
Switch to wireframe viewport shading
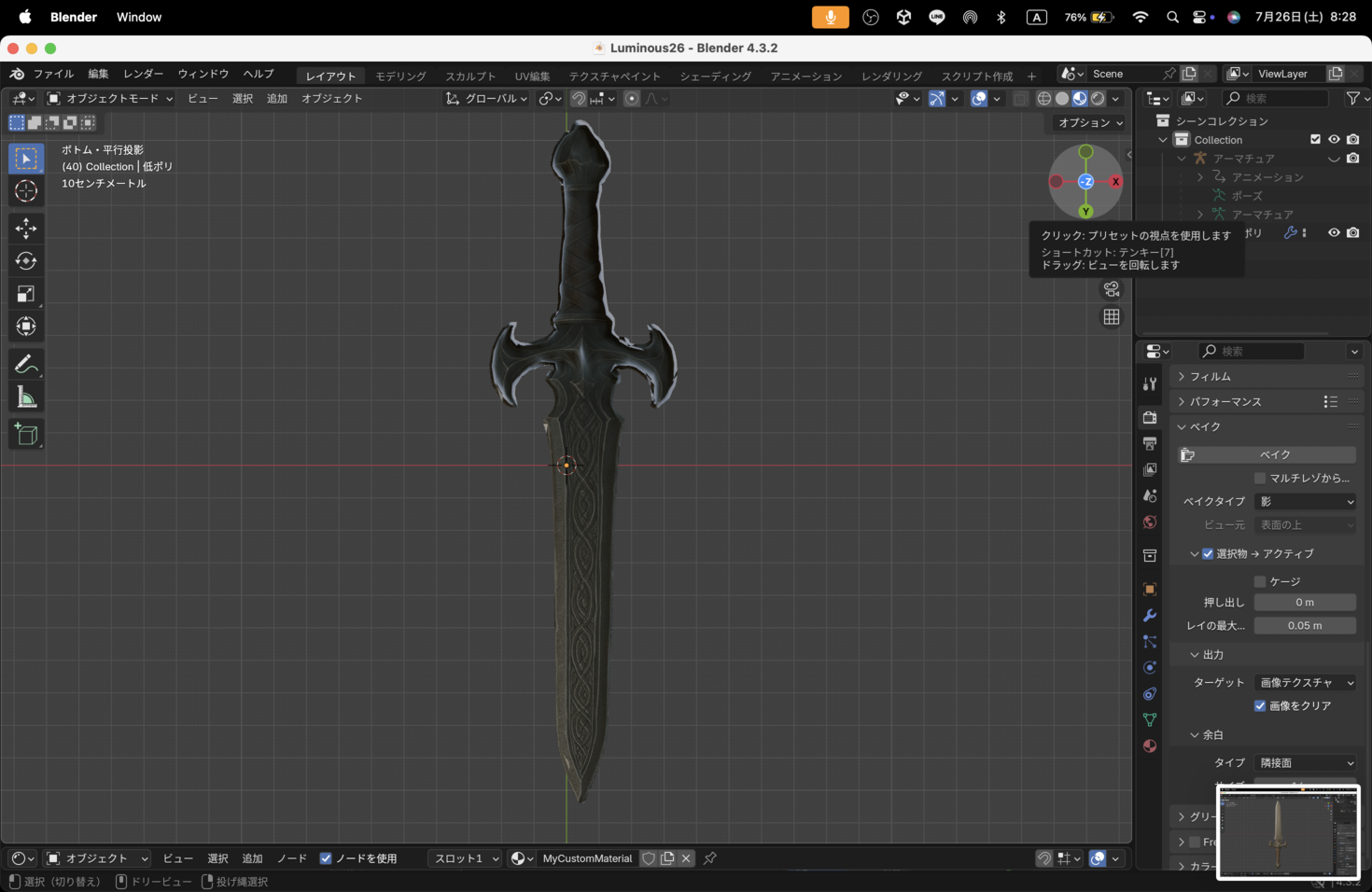click(x=1044, y=98)
